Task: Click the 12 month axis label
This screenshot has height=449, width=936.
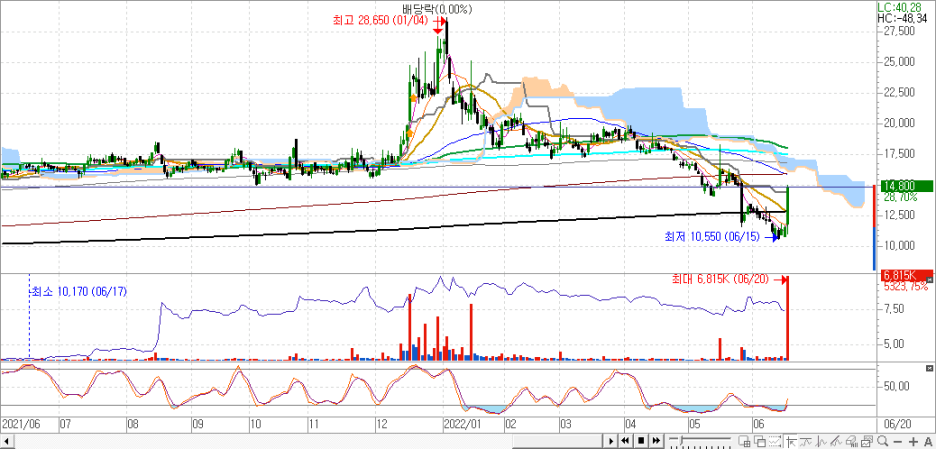Action: (x=382, y=423)
